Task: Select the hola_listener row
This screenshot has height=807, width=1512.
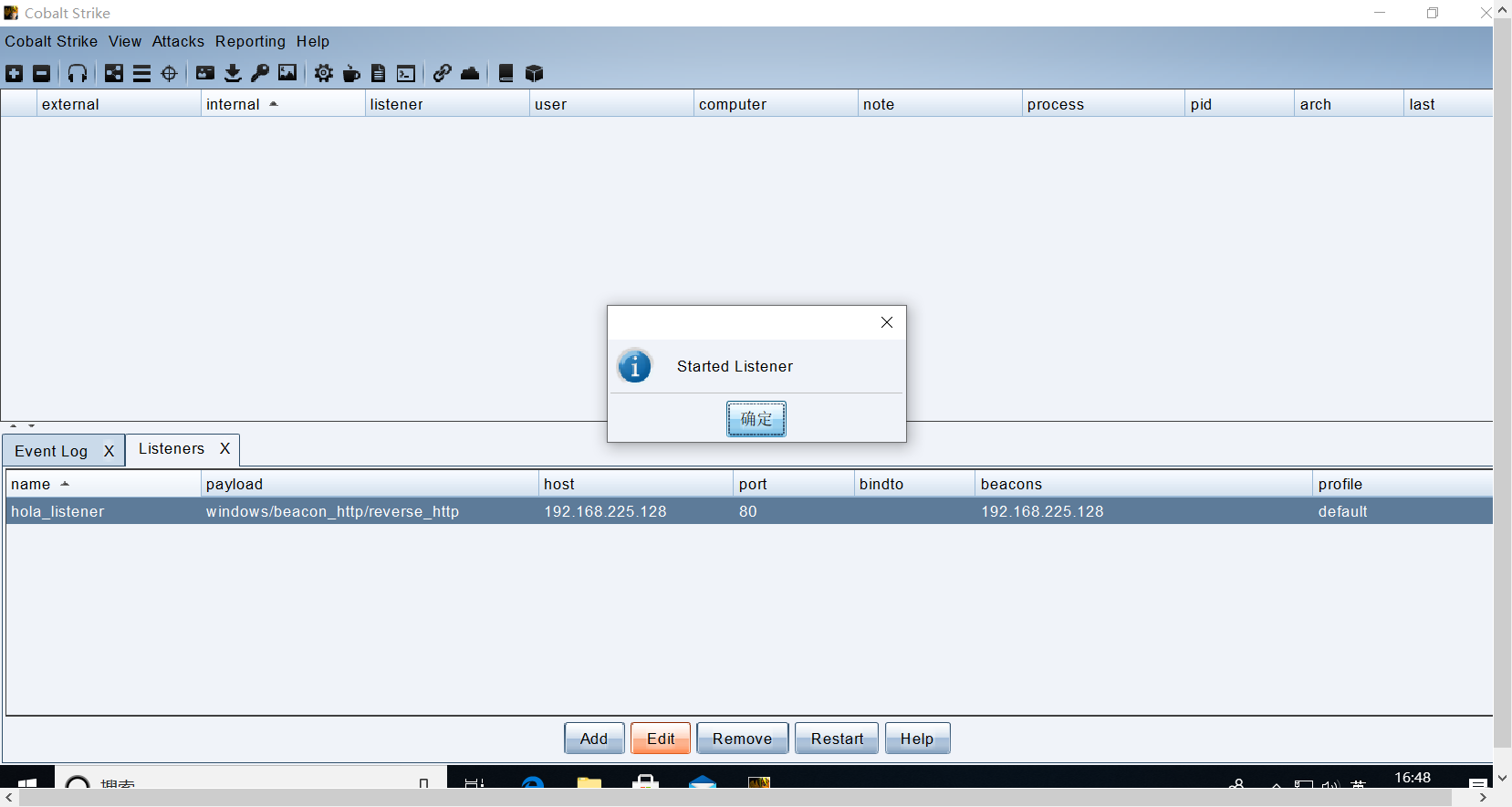Action: pyautogui.click(x=749, y=511)
